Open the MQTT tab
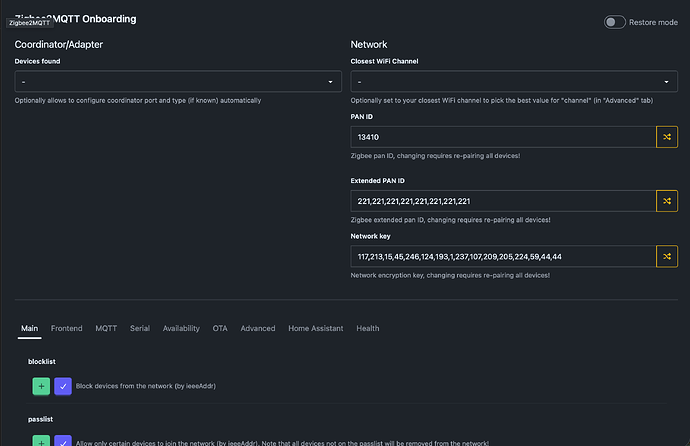The width and height of the screenshot is (690, 446). point(106,329)
